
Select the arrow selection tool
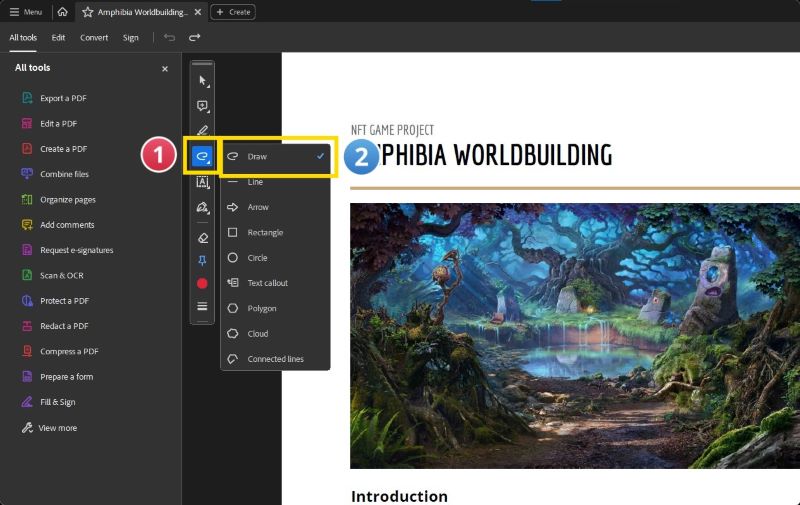pos(203,81)
